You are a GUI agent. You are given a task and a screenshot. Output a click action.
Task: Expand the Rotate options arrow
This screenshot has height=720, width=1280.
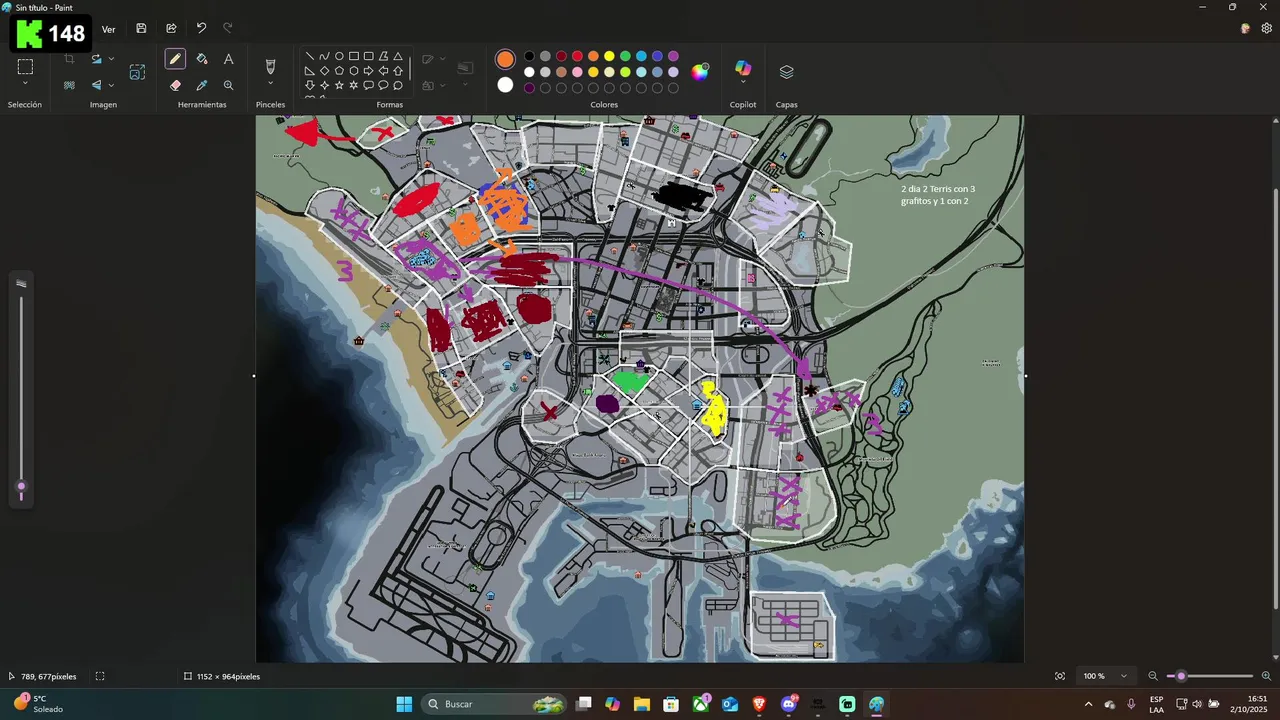tap(111, 59)
